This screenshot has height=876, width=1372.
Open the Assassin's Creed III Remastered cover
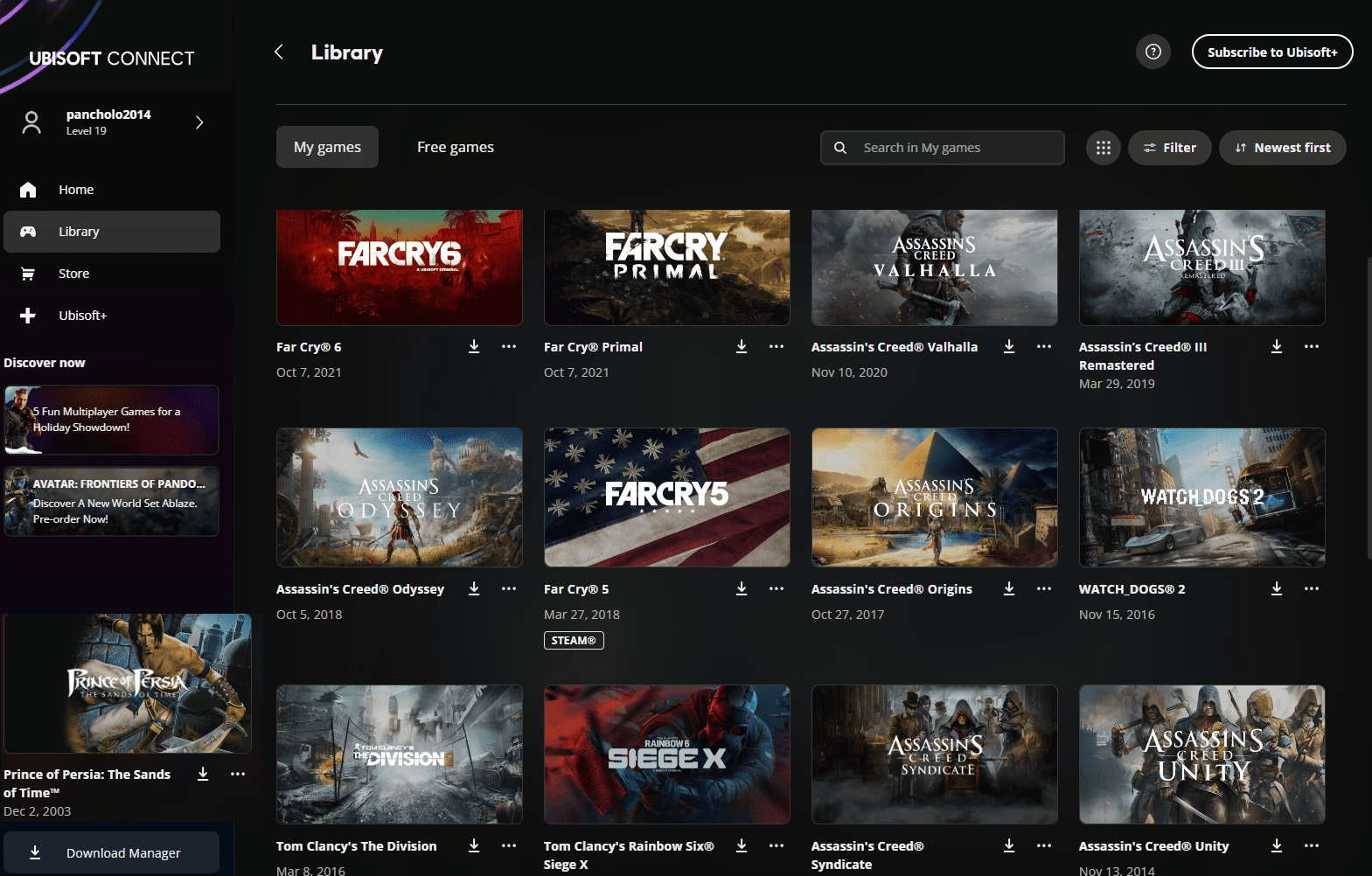pyautogui.click(x=1202, y=268)
